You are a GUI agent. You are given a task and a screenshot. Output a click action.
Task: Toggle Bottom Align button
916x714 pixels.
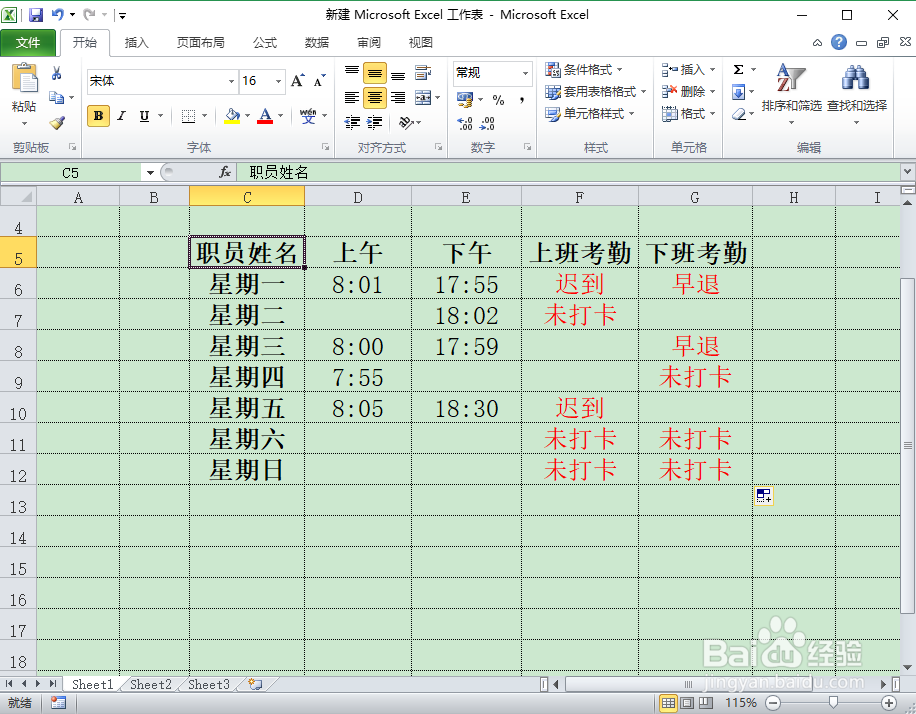pyautogui.click(x=398, y=73)
